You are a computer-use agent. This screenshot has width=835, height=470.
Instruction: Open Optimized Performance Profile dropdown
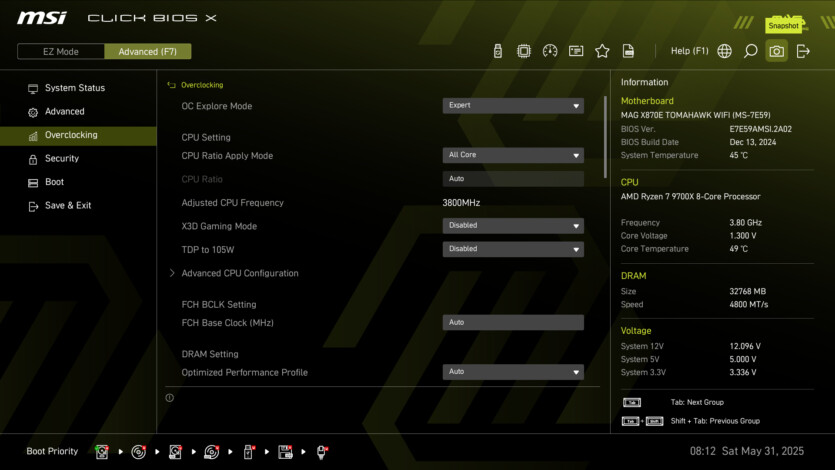513,372
